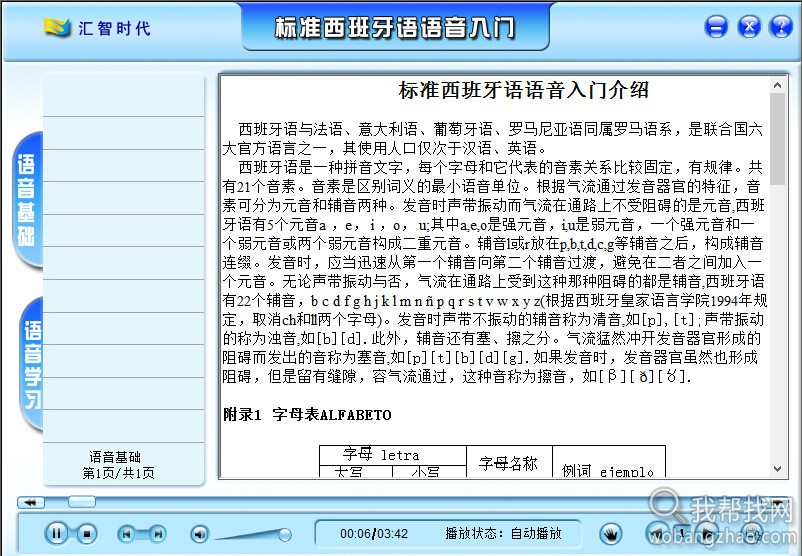Screen dimensions: 802x556
Task: Click the 汇智时代 logo
Action: (x=97, y=28)
